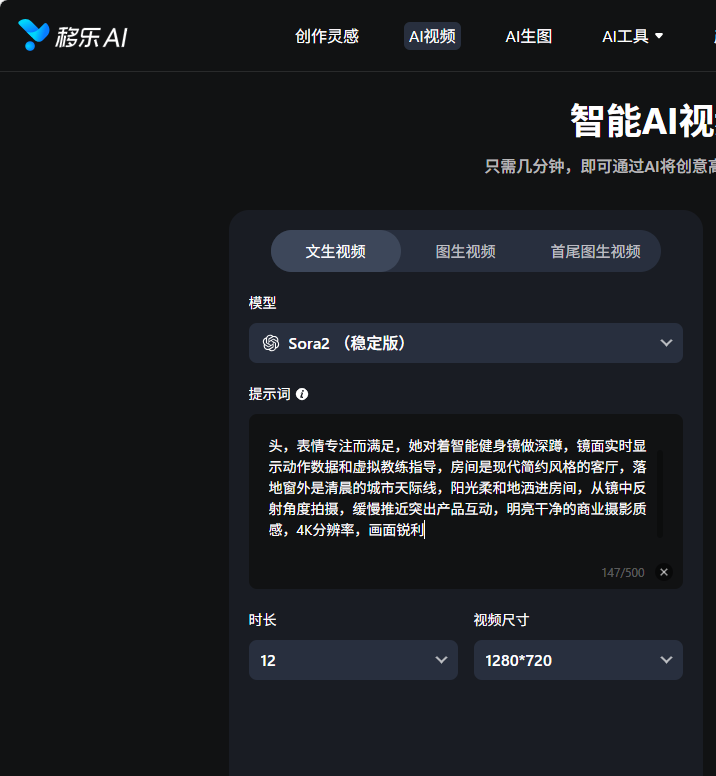
Task: Click the chevron in the model selector
Action: click(666, 343)
